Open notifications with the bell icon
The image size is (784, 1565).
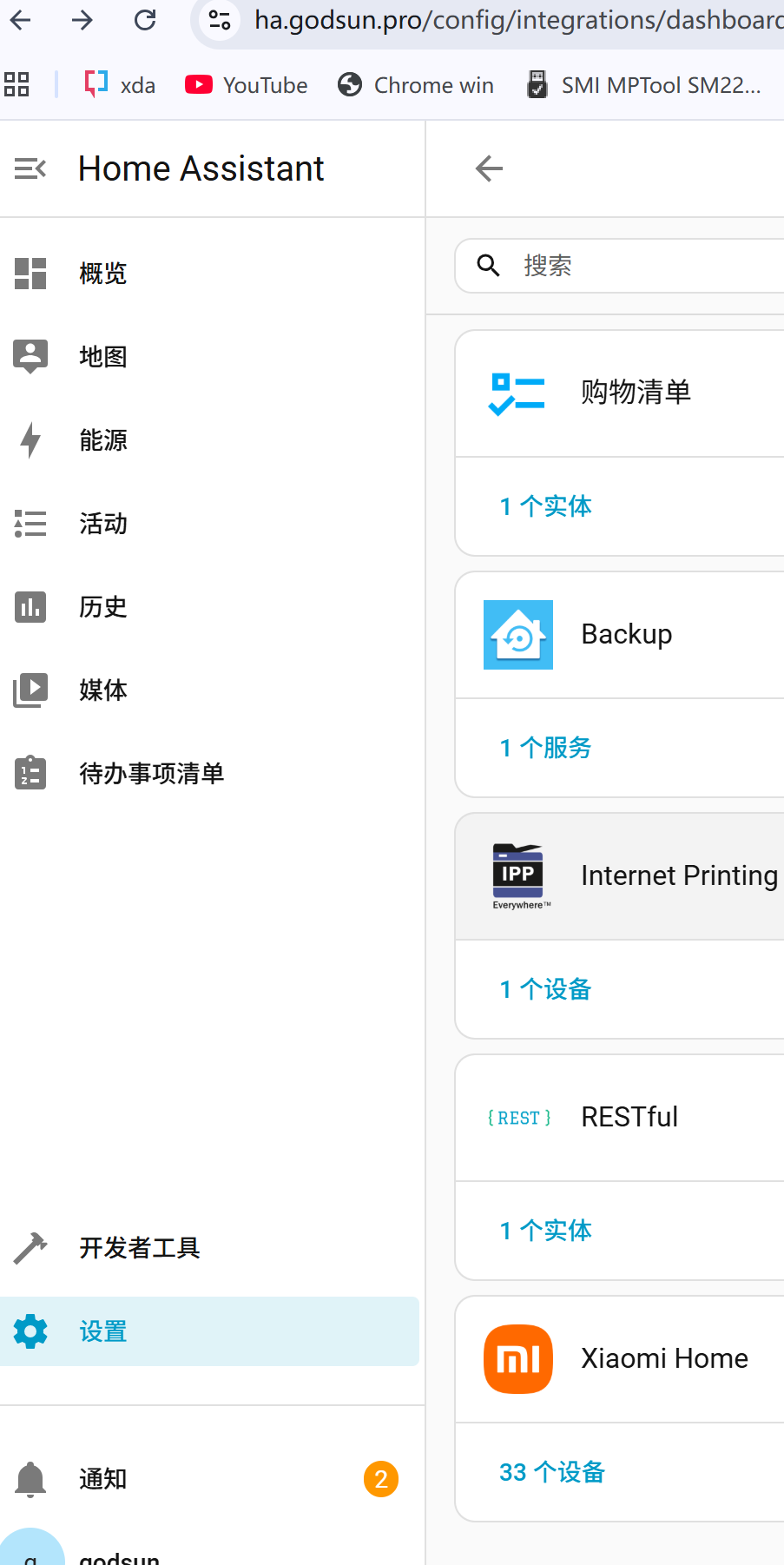point(31,1479)
